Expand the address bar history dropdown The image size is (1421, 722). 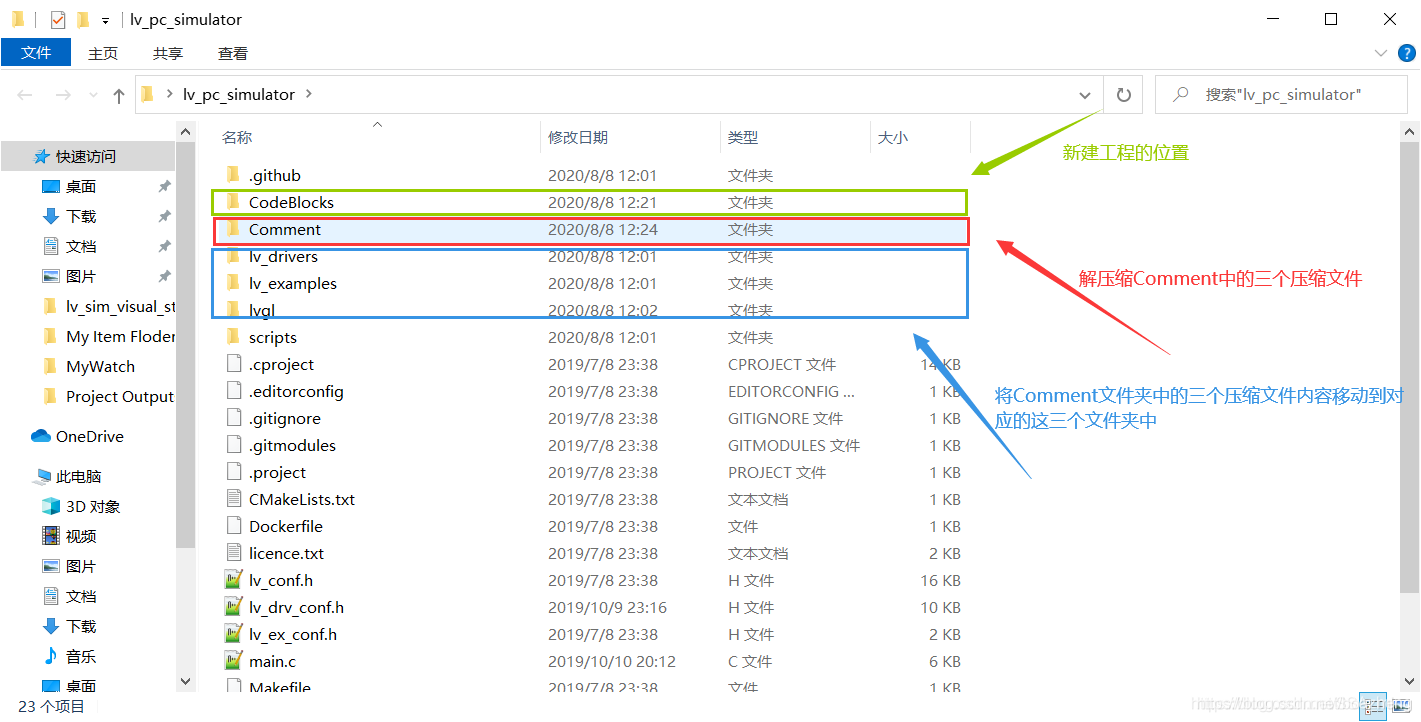point(1085,95)
